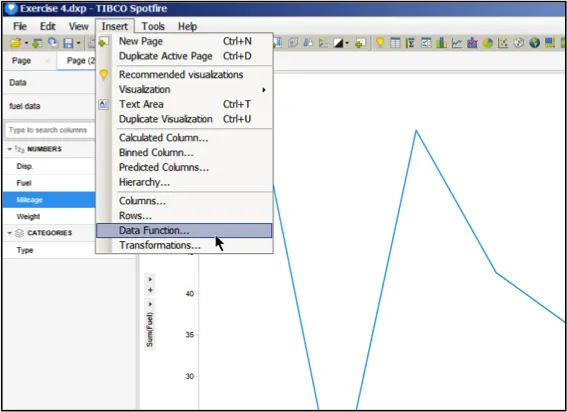Open the View menu
This screenshot has height=412, width=567.
pos(78,26)
